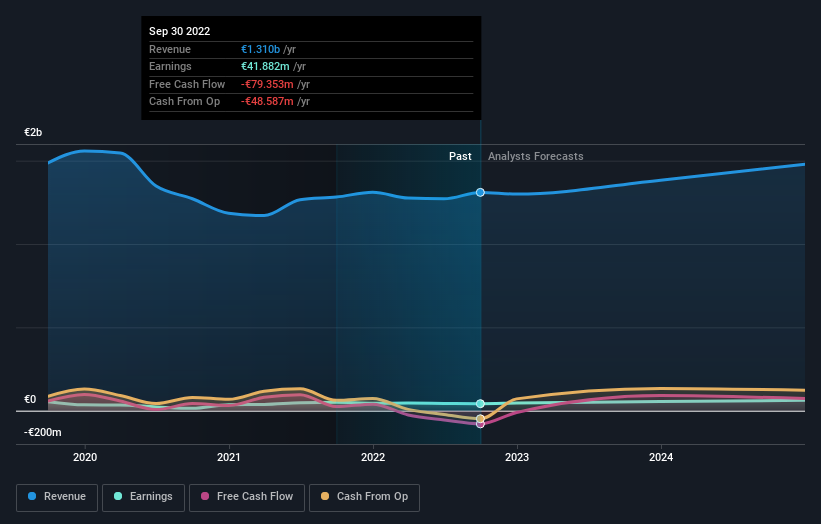Click the -€79.353m free cash flow value

tap(267, 84)
